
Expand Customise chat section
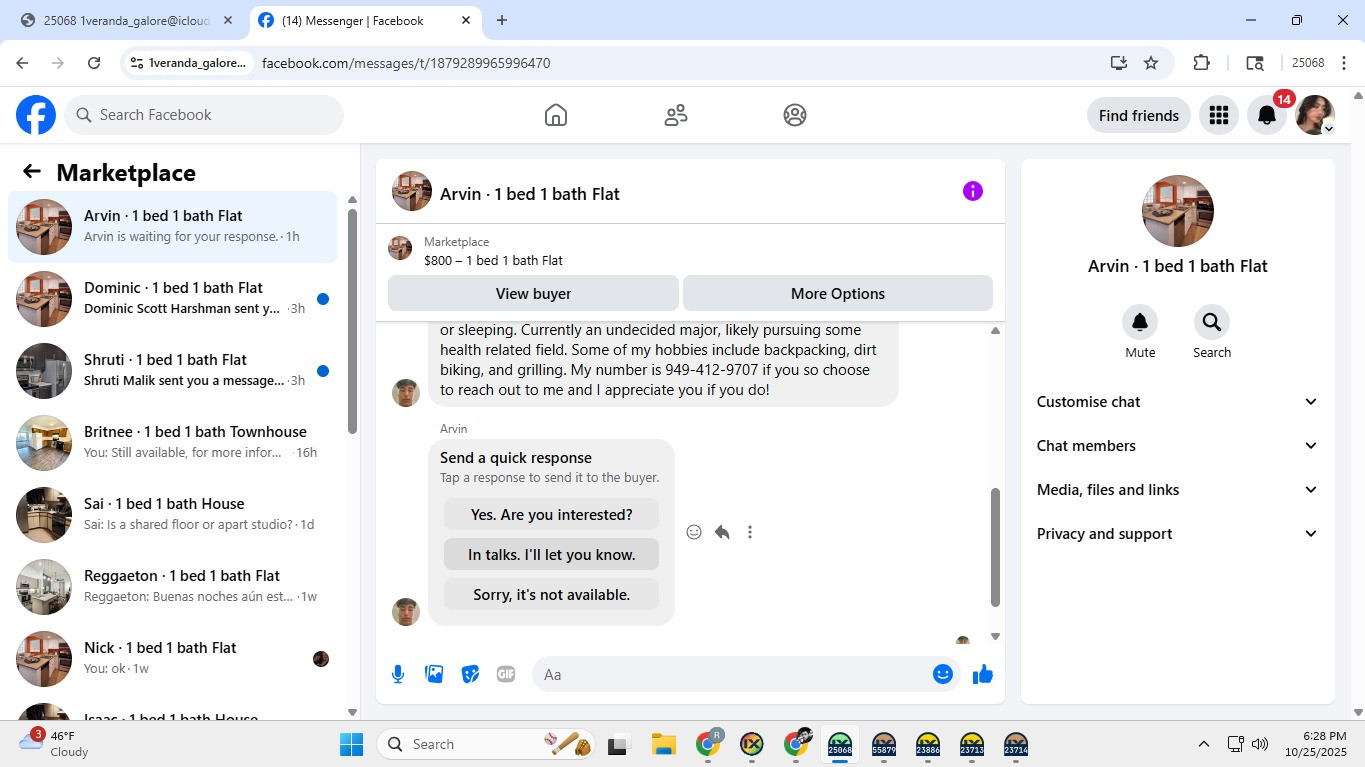pos(1178,402)
